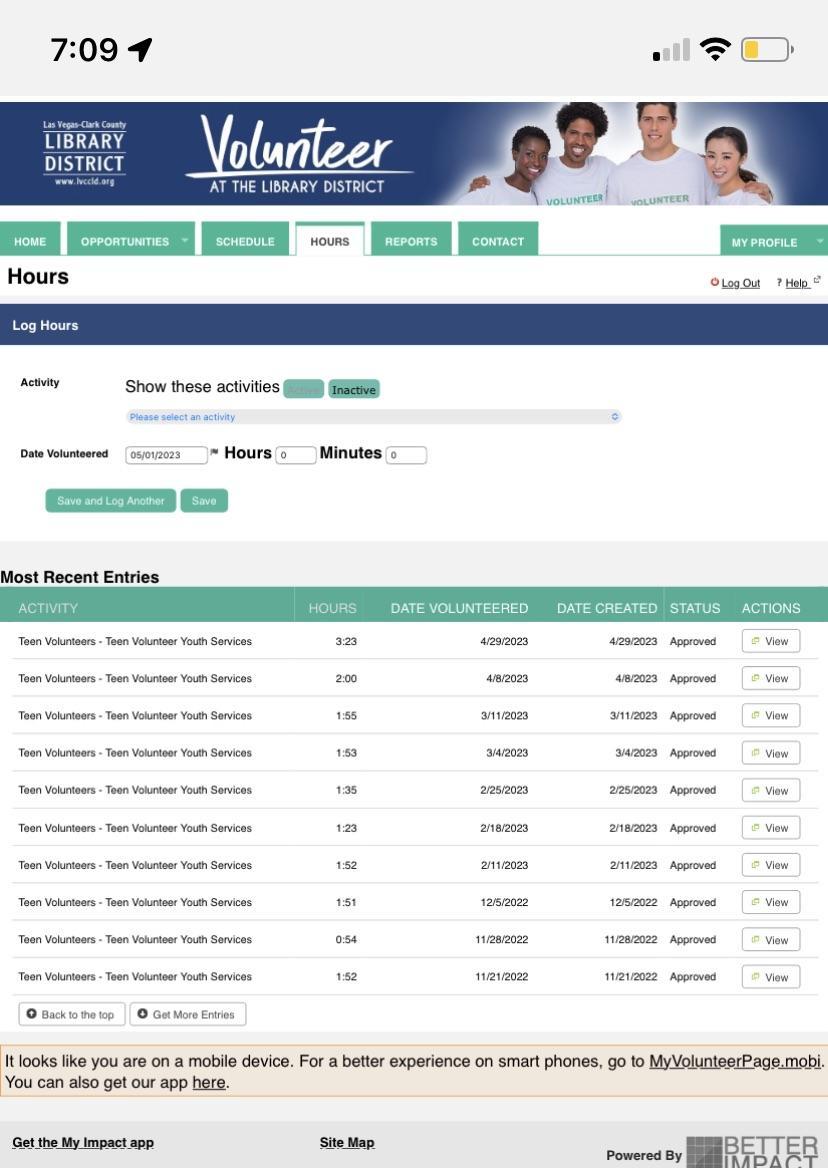Open the REPORTS tab
This screenshot has width=828, height=1168.
411,241
